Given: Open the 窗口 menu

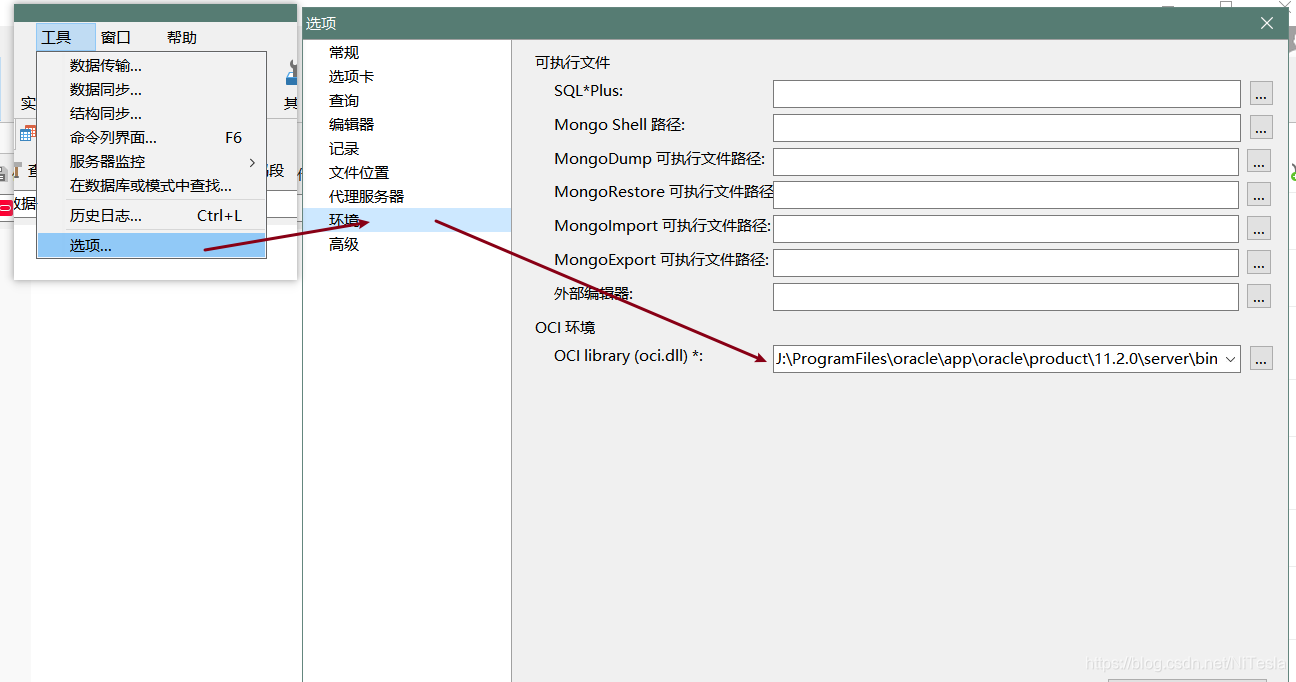Looking at the screenshot, I should click(116, 37).
